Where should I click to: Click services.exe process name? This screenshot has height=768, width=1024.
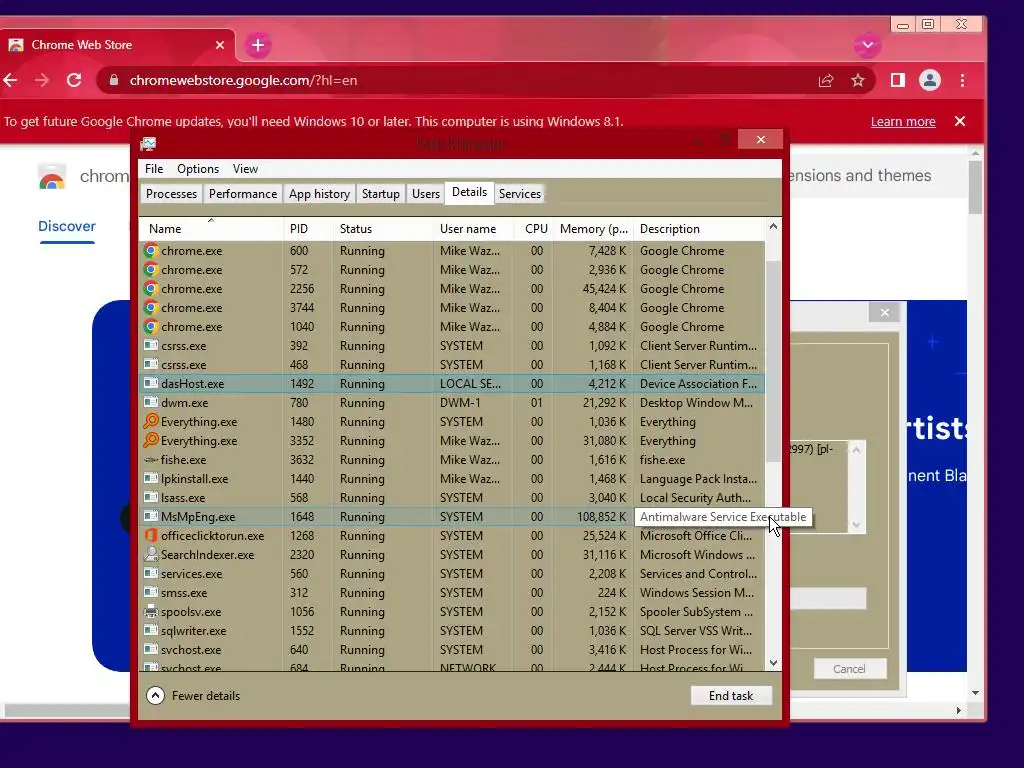(191, 574)
